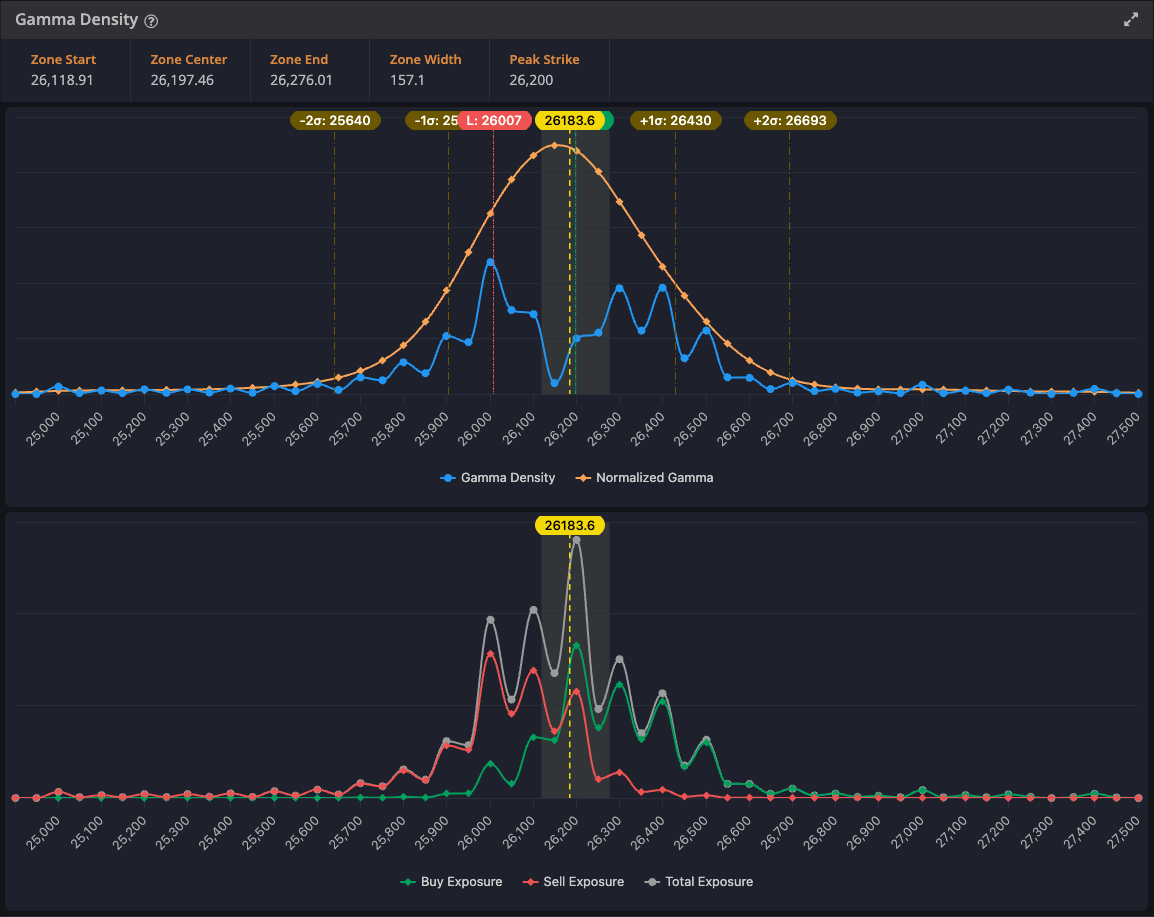Select the red L: 26007 label
Image resolution: width=1154 pixels, height=917 pixels.
pos(494,121)
